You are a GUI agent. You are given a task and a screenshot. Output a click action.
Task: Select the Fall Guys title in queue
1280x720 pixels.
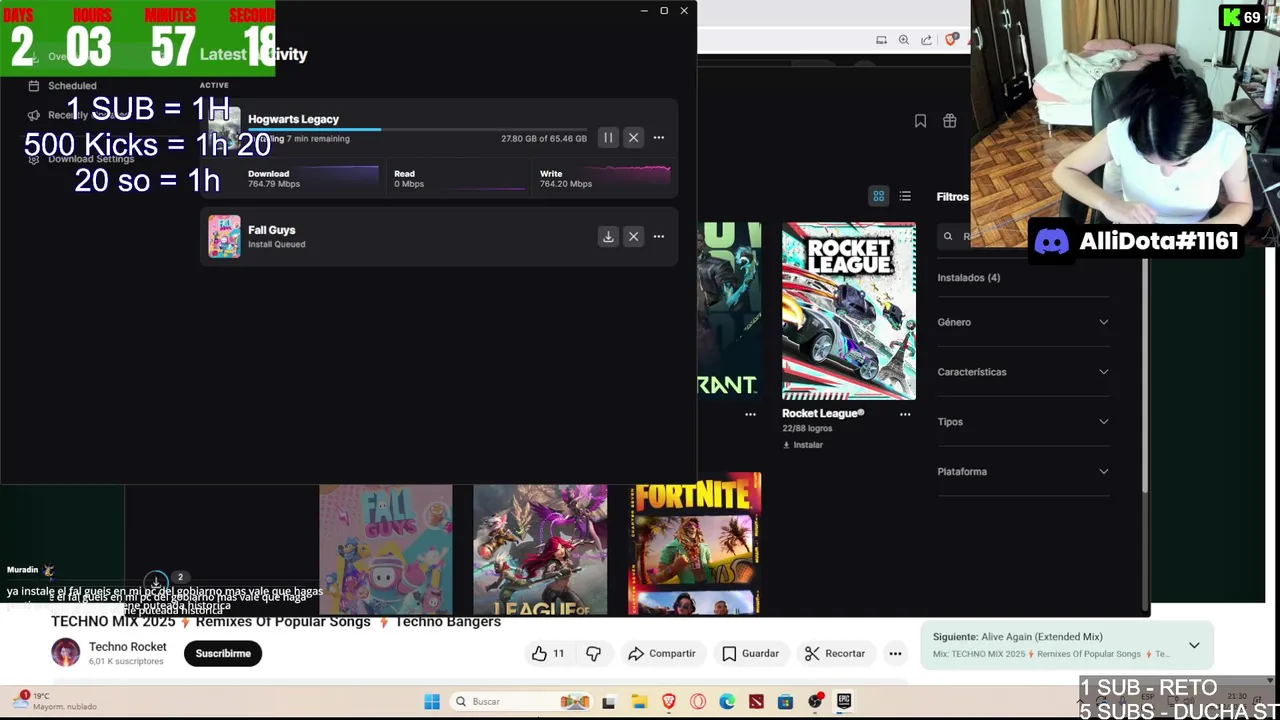[x=271, y=230]
